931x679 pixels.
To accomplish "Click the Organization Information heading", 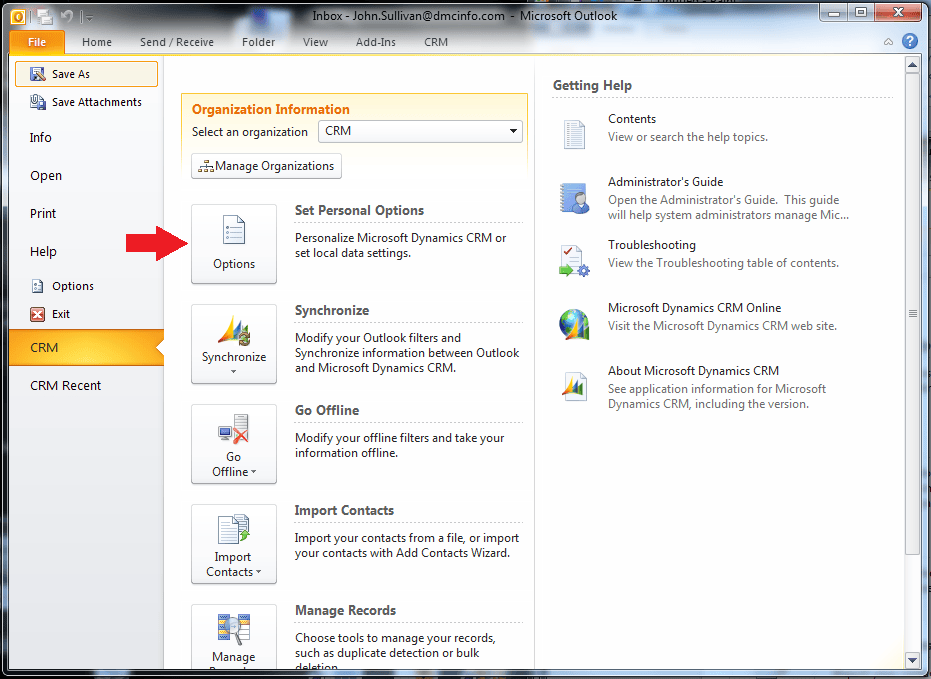I will point(271,109).
